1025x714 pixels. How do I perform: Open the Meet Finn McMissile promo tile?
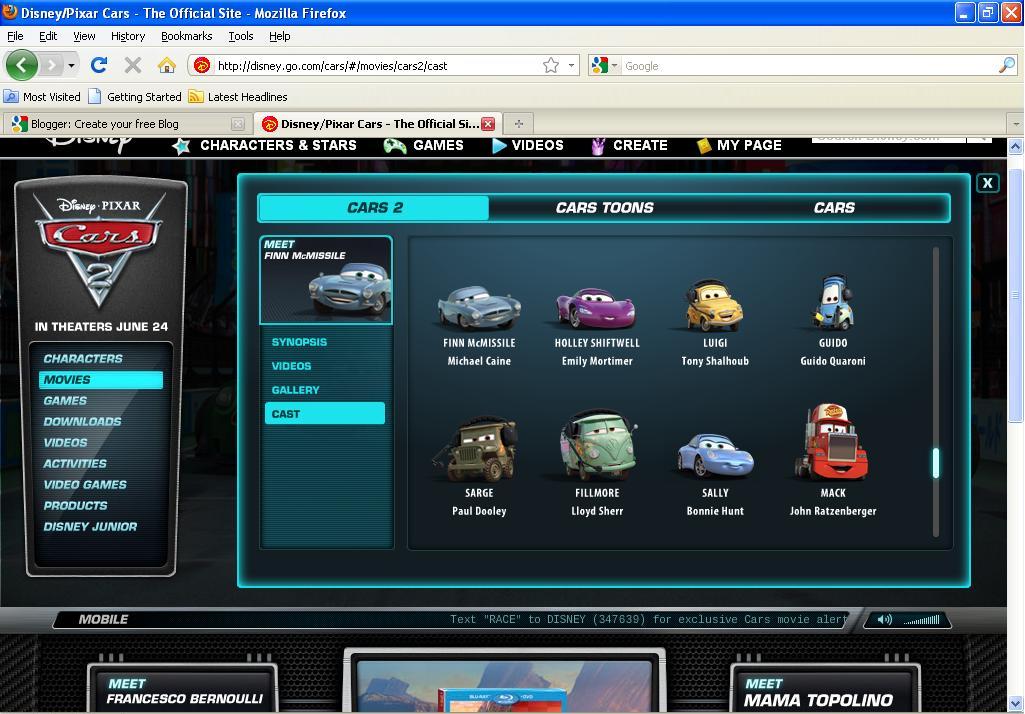(326, 280)
